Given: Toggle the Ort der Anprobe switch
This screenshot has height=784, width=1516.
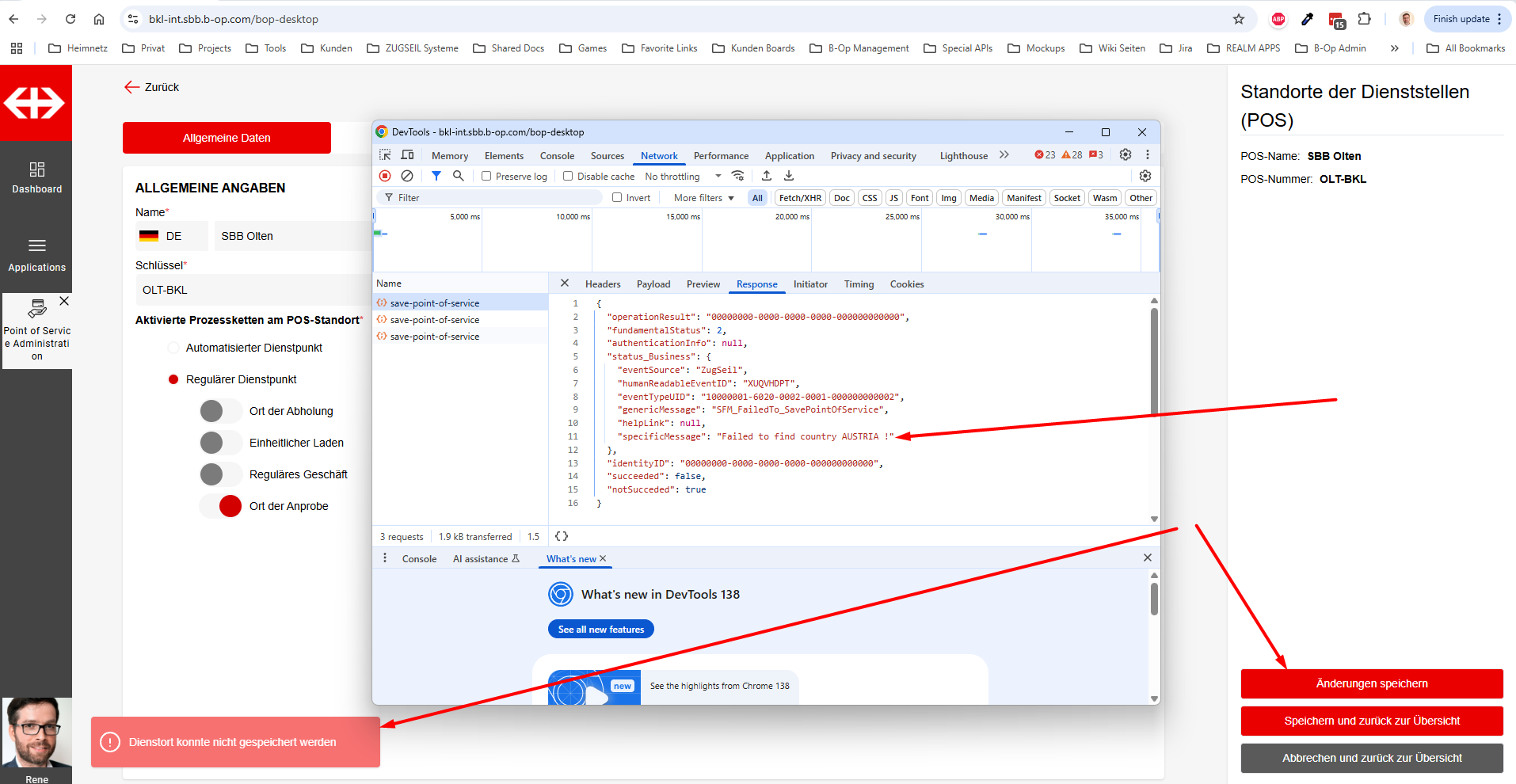Looking at the screenshot, I should [x=221, y=506].
